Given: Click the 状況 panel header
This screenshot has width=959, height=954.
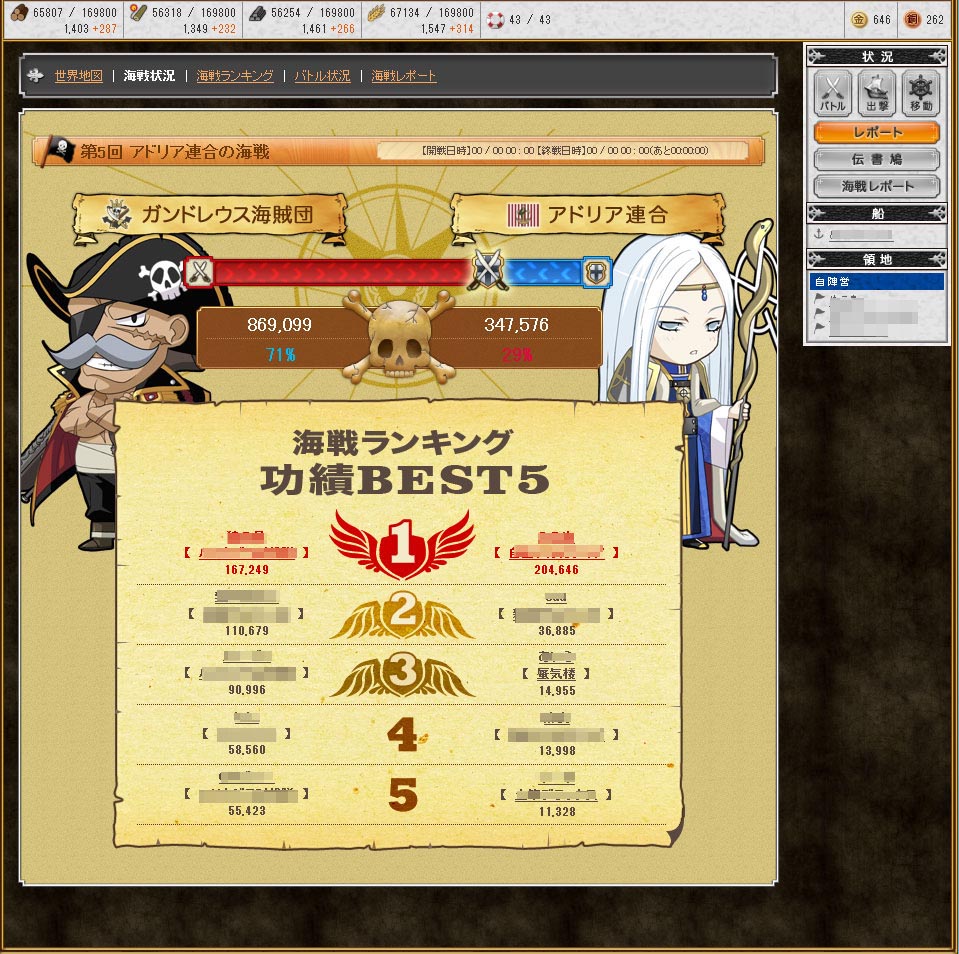Looking at the screenshot, I should click(876, 56).
